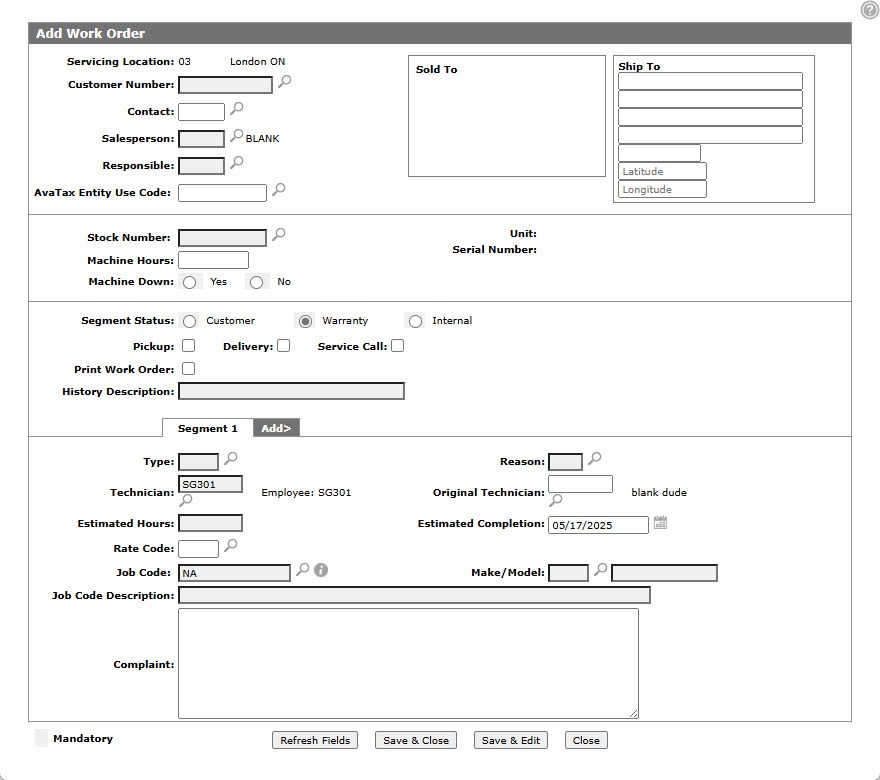Look up a Reason code
The height and width of the screenshot is (780, 880).
595,458
